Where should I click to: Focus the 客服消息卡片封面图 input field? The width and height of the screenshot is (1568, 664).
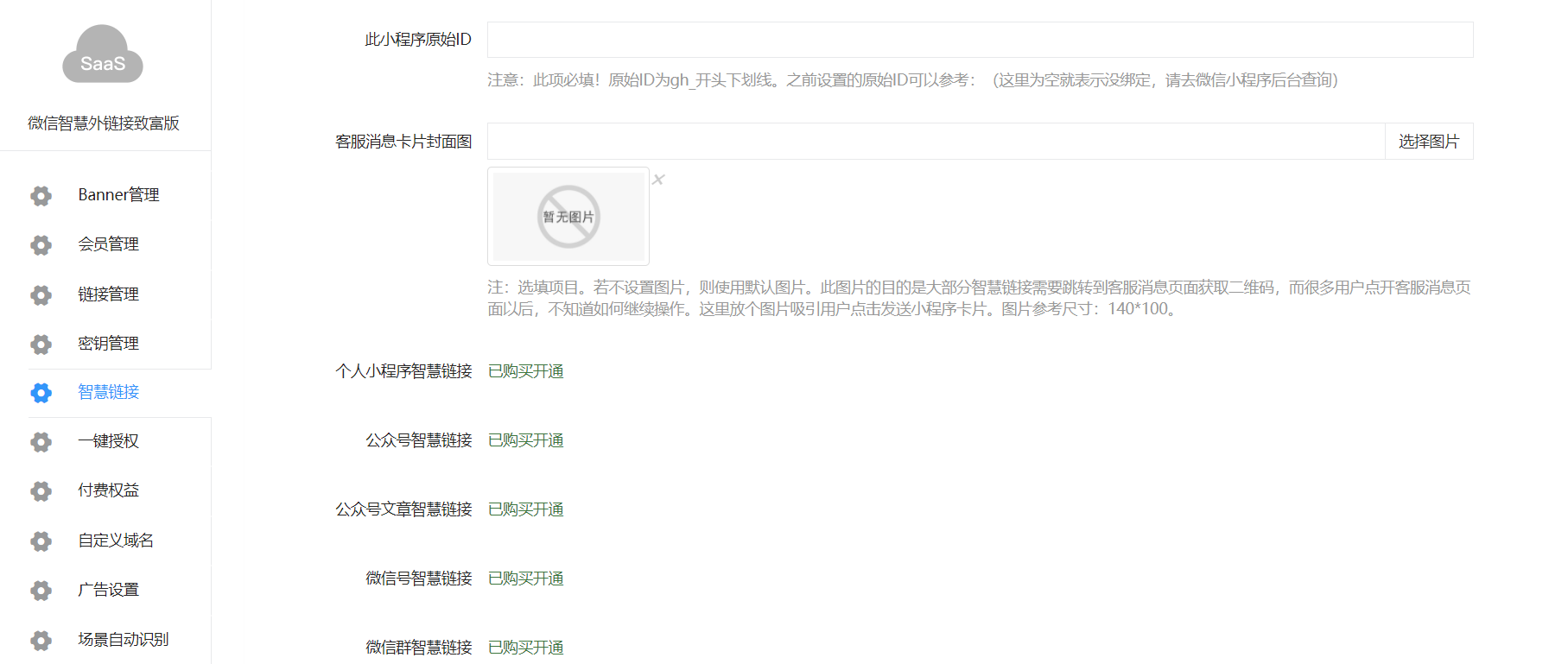(936, 142)
